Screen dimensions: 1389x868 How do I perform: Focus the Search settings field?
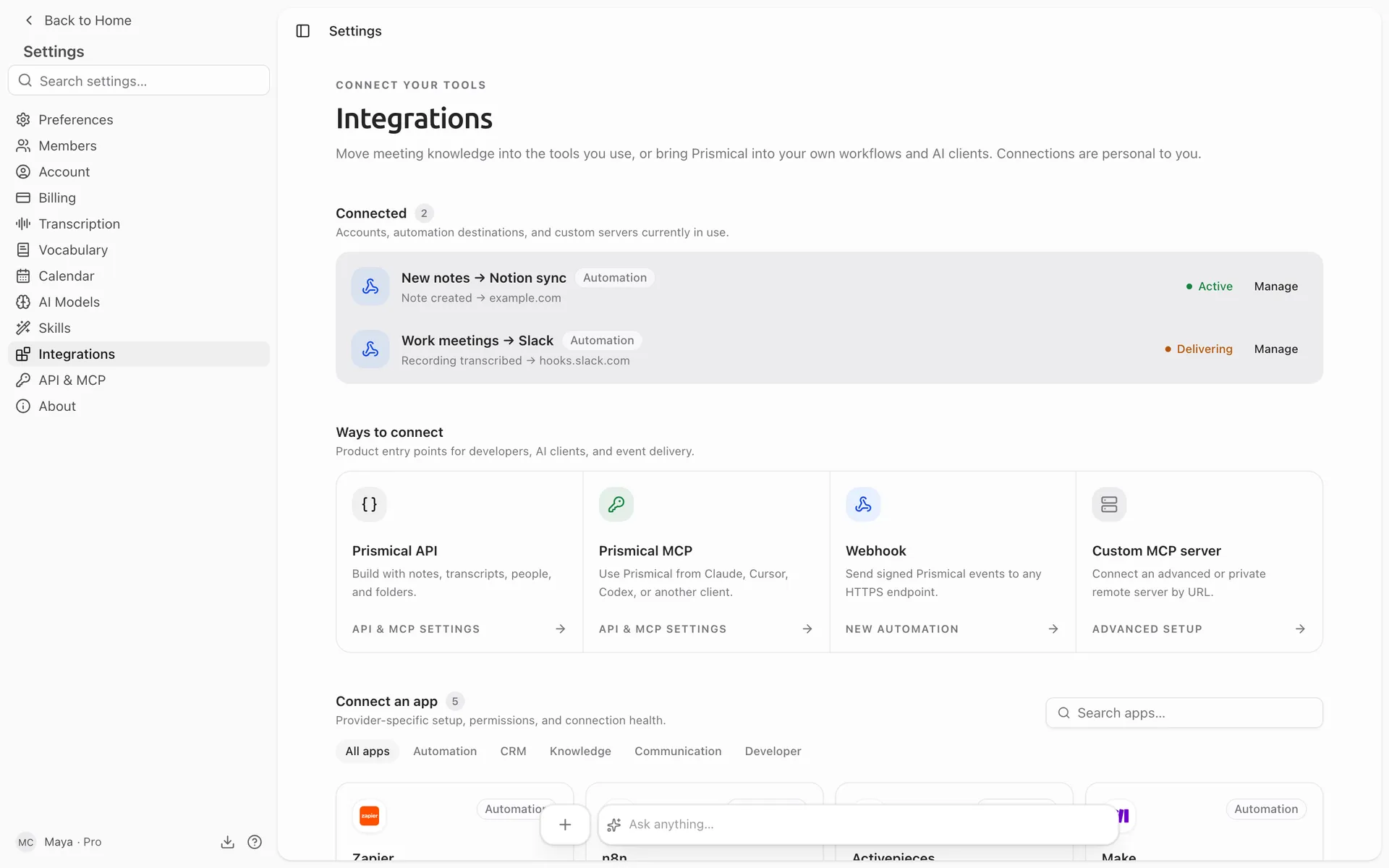[139, 80]
